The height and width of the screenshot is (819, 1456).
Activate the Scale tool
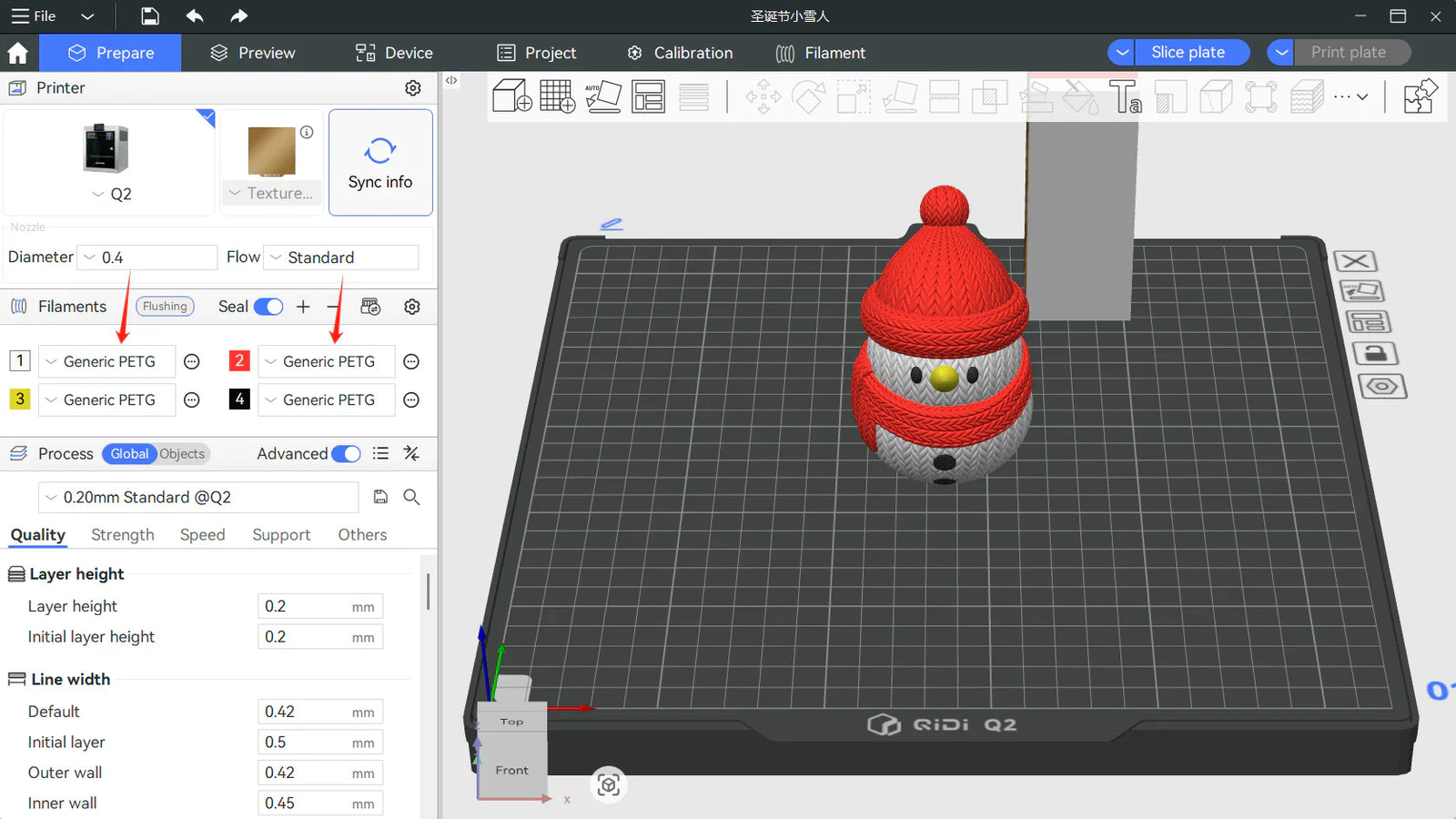pos(853,96)
